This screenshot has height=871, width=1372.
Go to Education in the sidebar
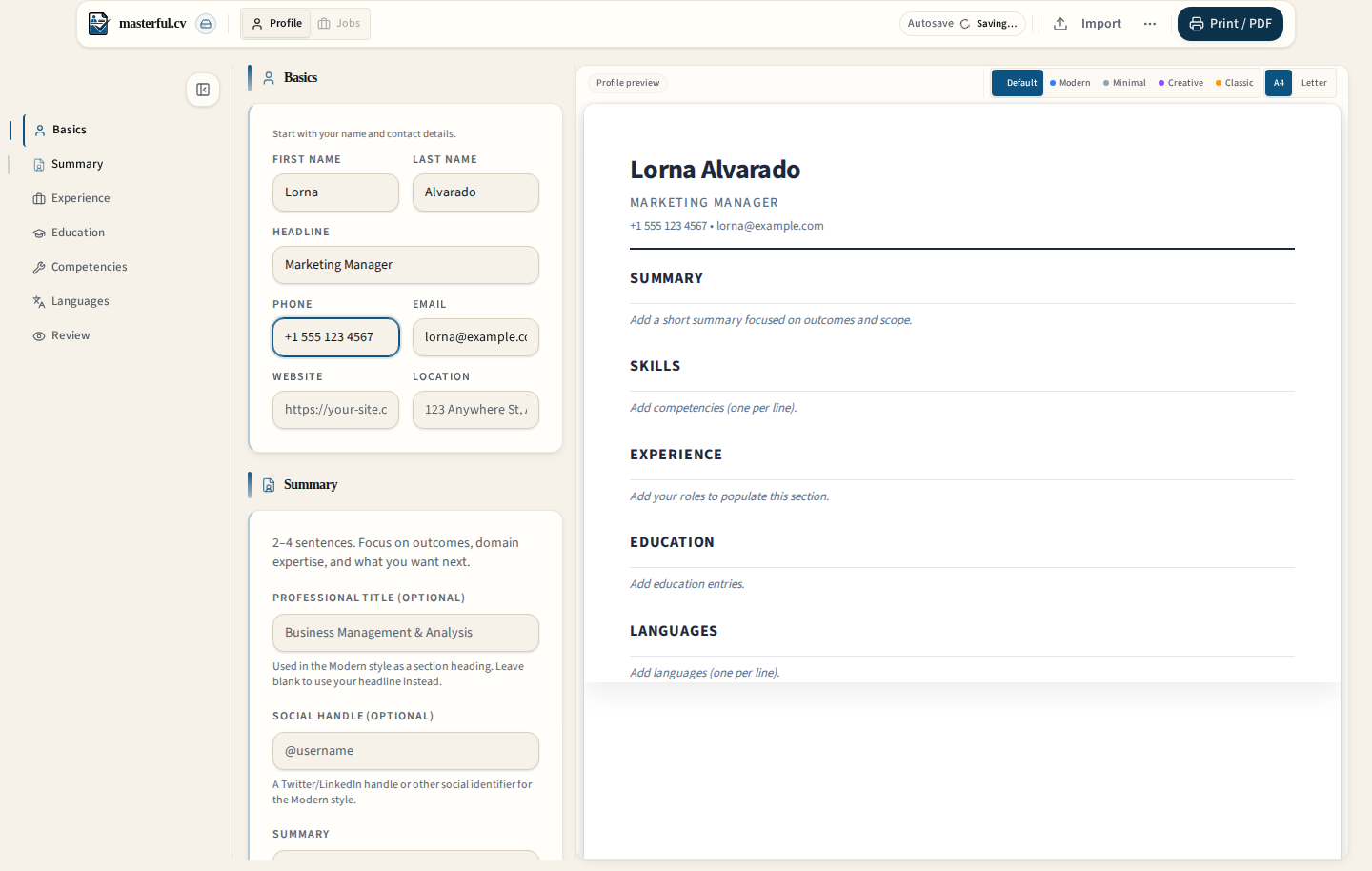click(x=78, y=233)
